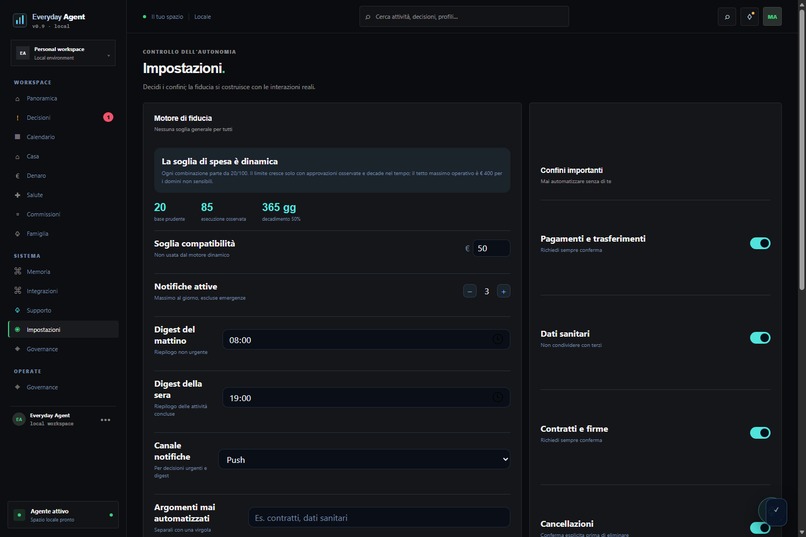This screenshot has height=537, width=806.
Task: Open the three-dot menu for Everyday Agent
Action: point(105,420)
